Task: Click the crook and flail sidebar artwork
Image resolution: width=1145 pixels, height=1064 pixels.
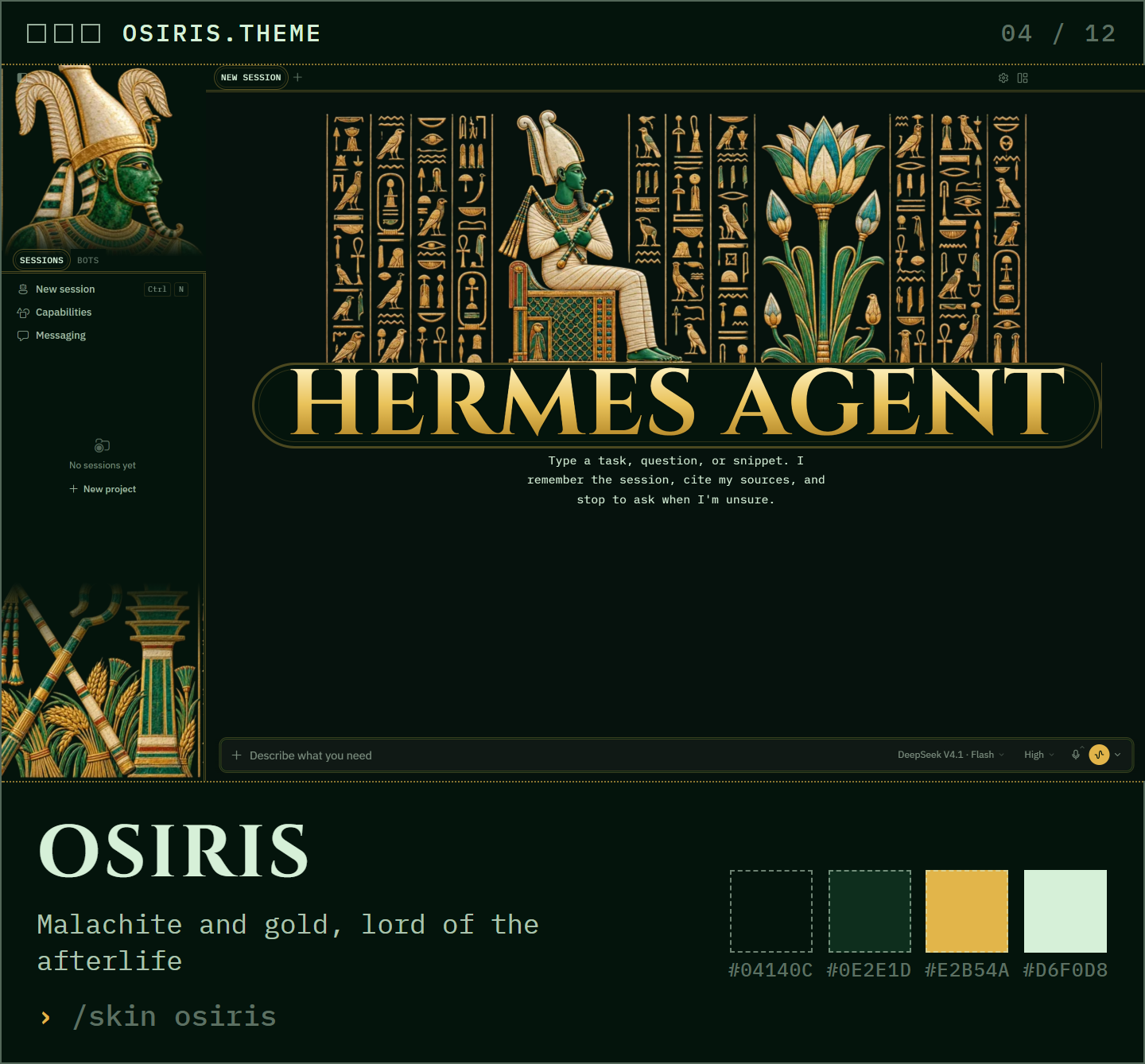Action: (102, 681)
